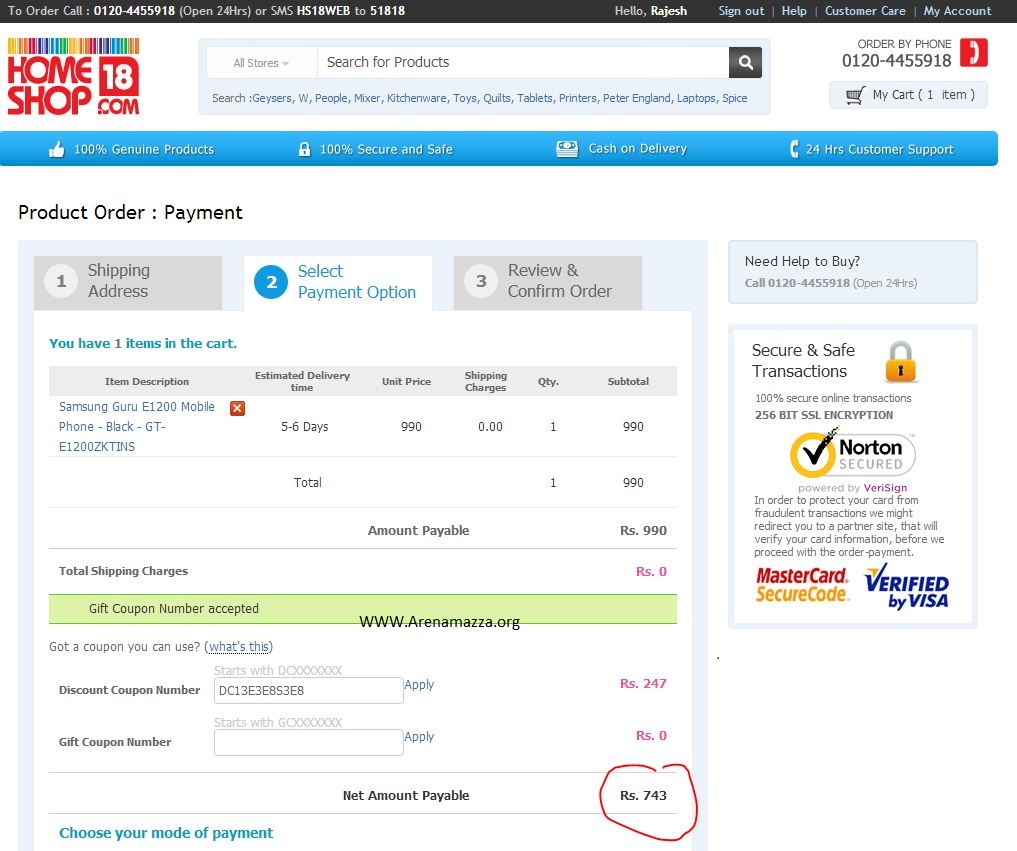Open Samsung Guru E1200 product link
1017x851 pixels.
(137, 427)
